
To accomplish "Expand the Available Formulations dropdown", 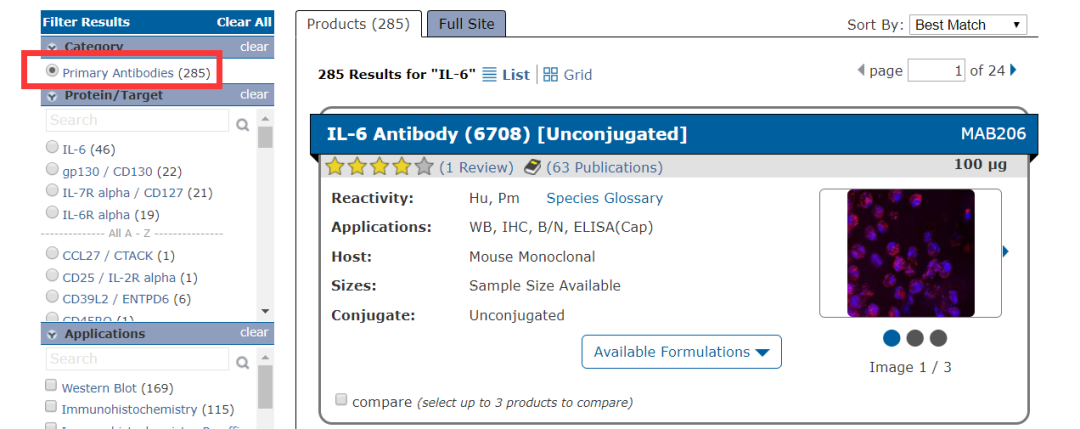I will [681, 352].
